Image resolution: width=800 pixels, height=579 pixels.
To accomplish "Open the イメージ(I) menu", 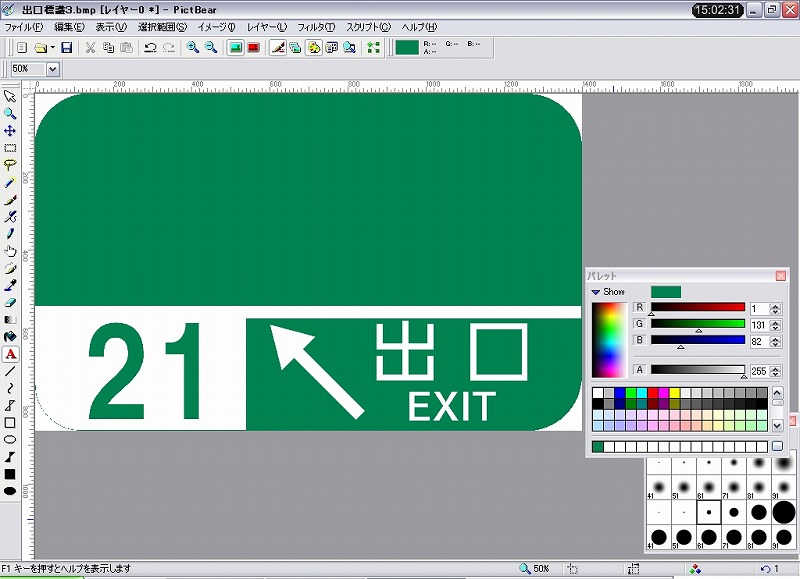I will (216, 27).
